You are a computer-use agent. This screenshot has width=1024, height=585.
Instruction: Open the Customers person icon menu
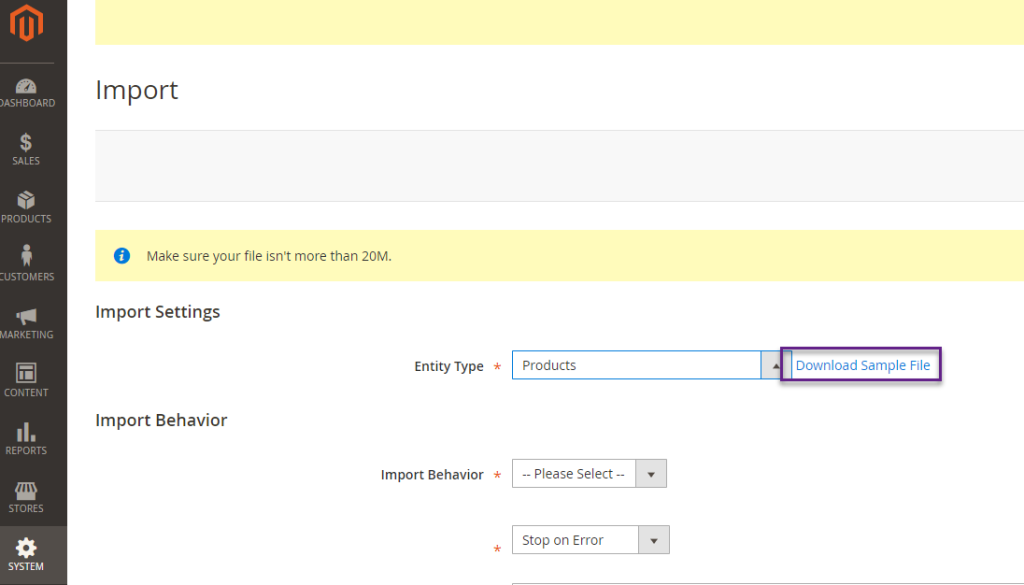(26, 264)
